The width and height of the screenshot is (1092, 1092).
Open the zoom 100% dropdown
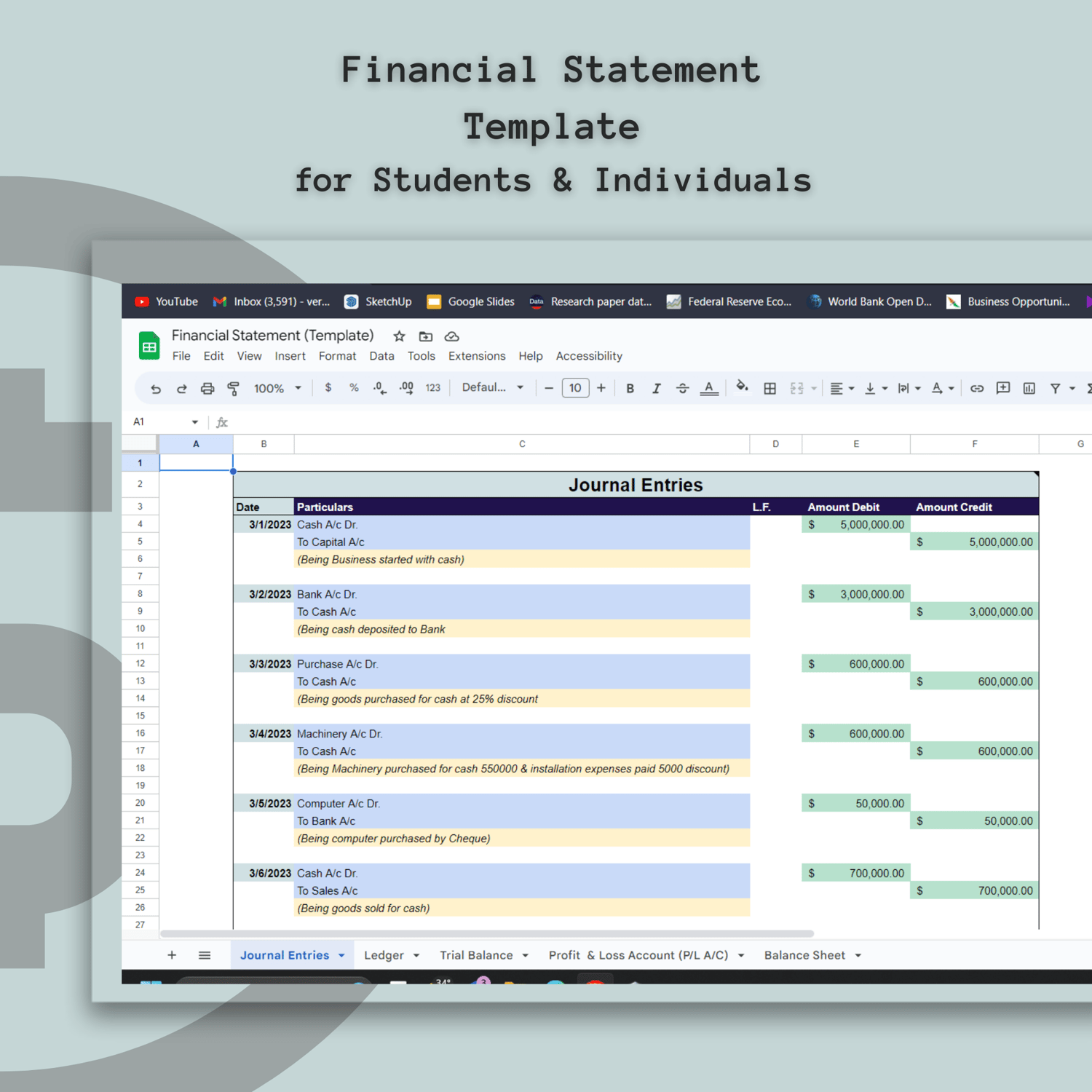tap(277, 389)
